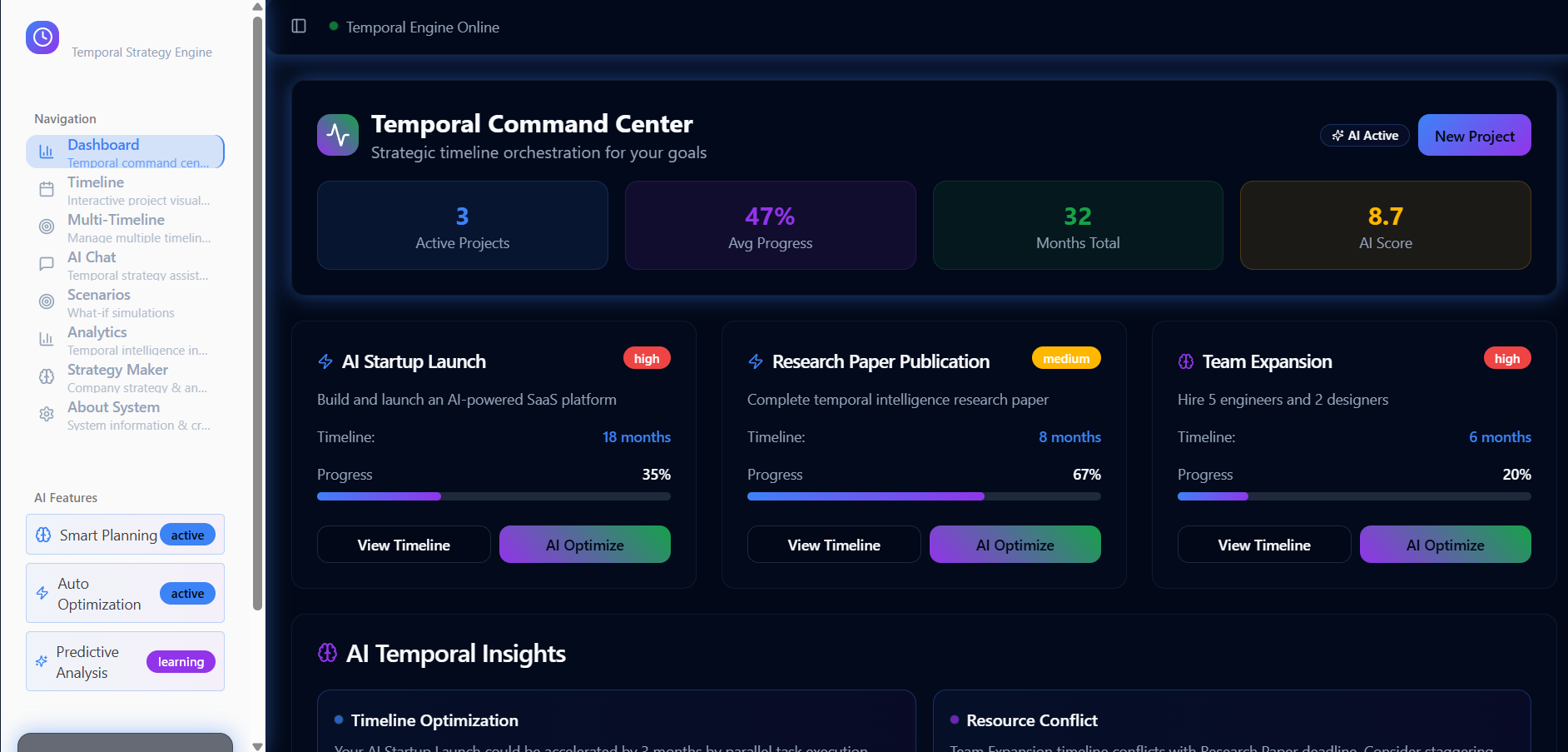Click the sidebar scrollbar down arrow
1568x752 pixels.
257,745
